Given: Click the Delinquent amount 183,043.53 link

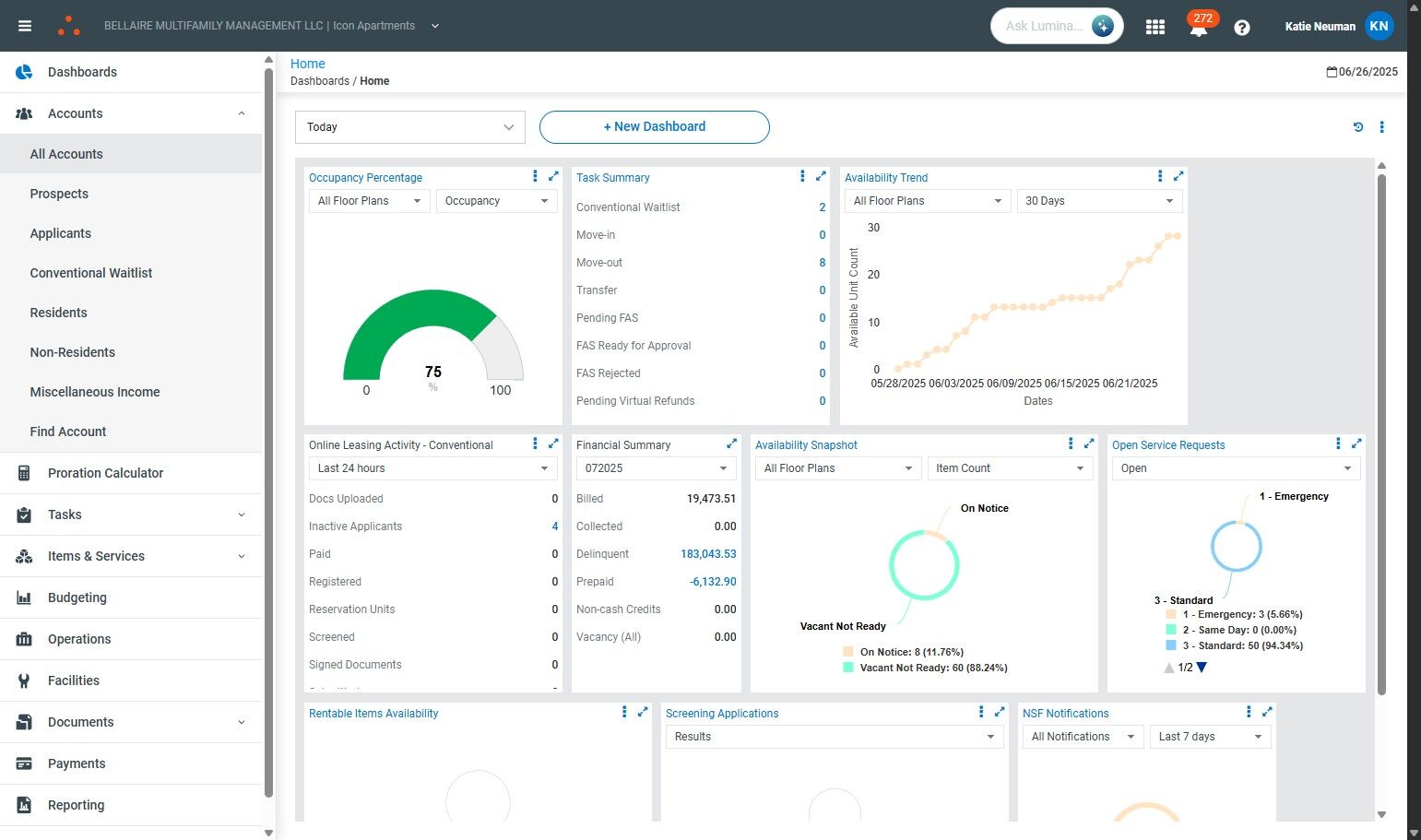Looking at the screenshot, I should click(707, 554).
